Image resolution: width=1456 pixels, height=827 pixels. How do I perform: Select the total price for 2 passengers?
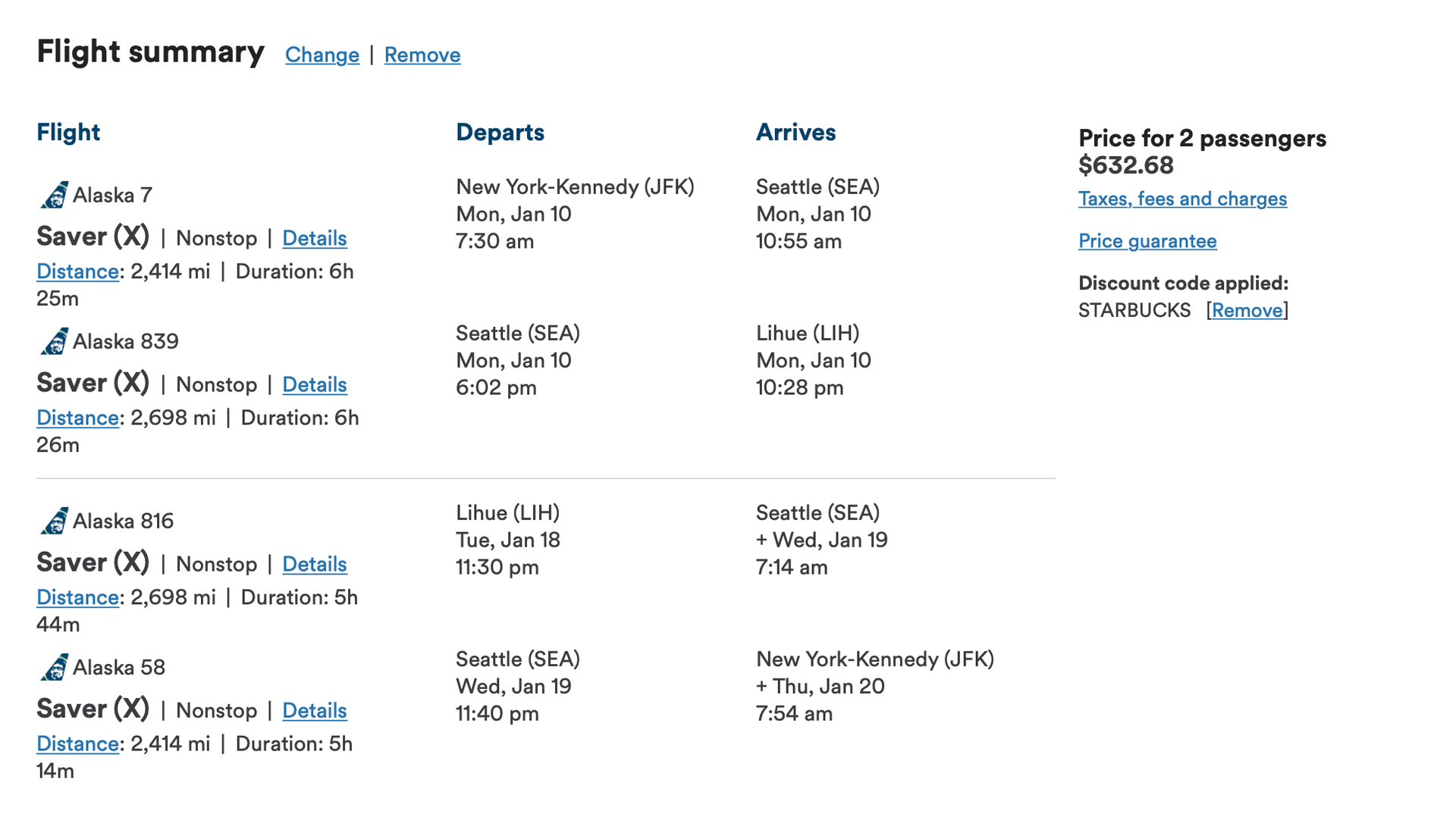1126,165
